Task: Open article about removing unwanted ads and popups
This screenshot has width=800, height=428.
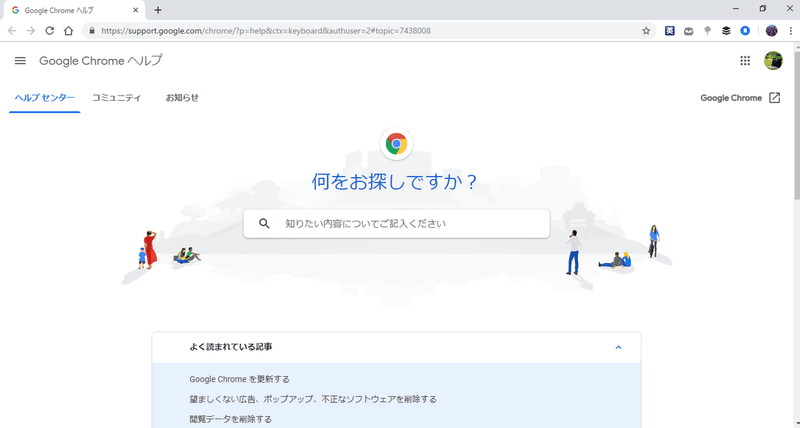Action: tap(313, 399)
